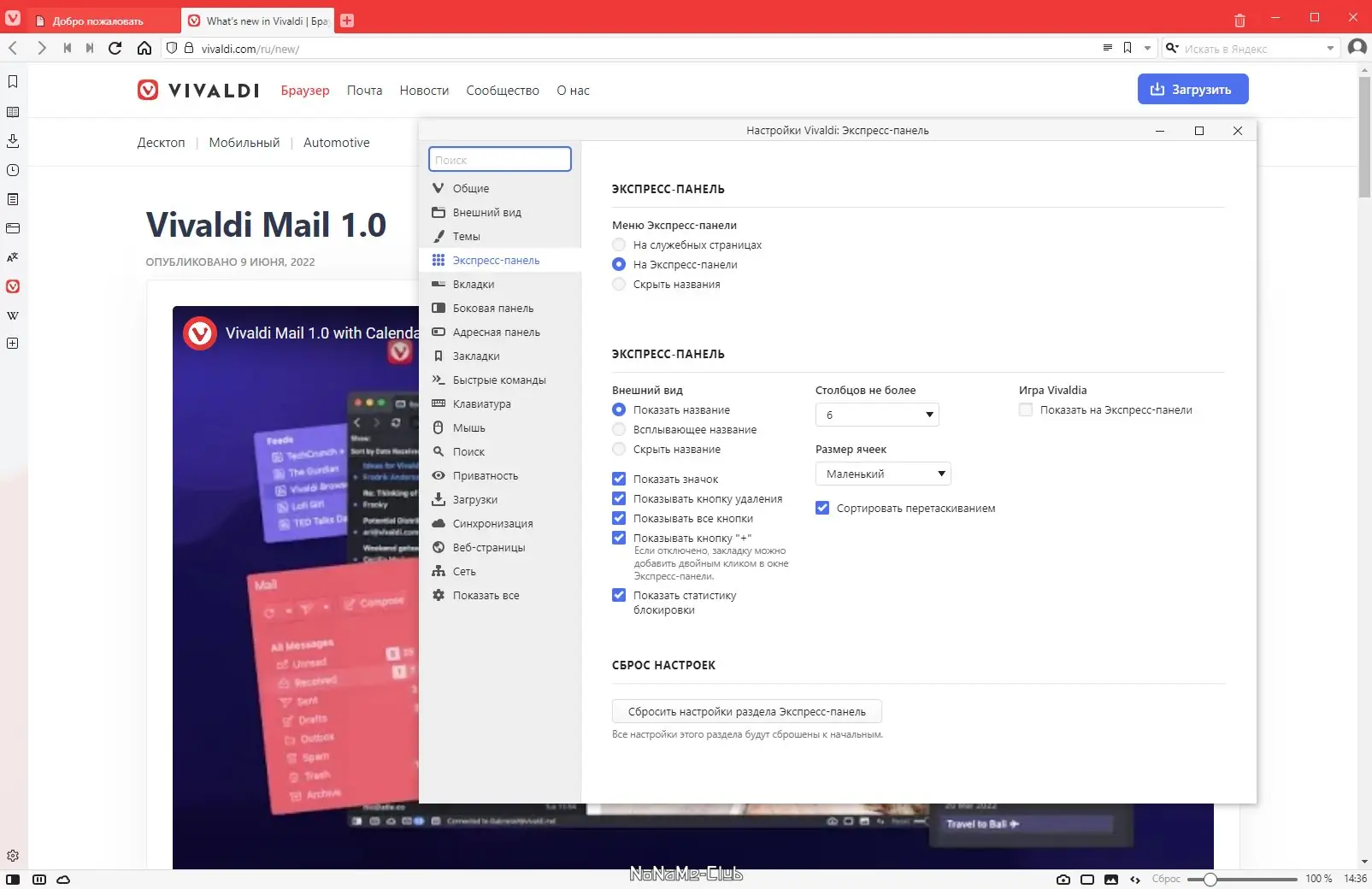Open the user profile icon
The width and height of the screenshot is (1372, 889).
point(1357,48)
